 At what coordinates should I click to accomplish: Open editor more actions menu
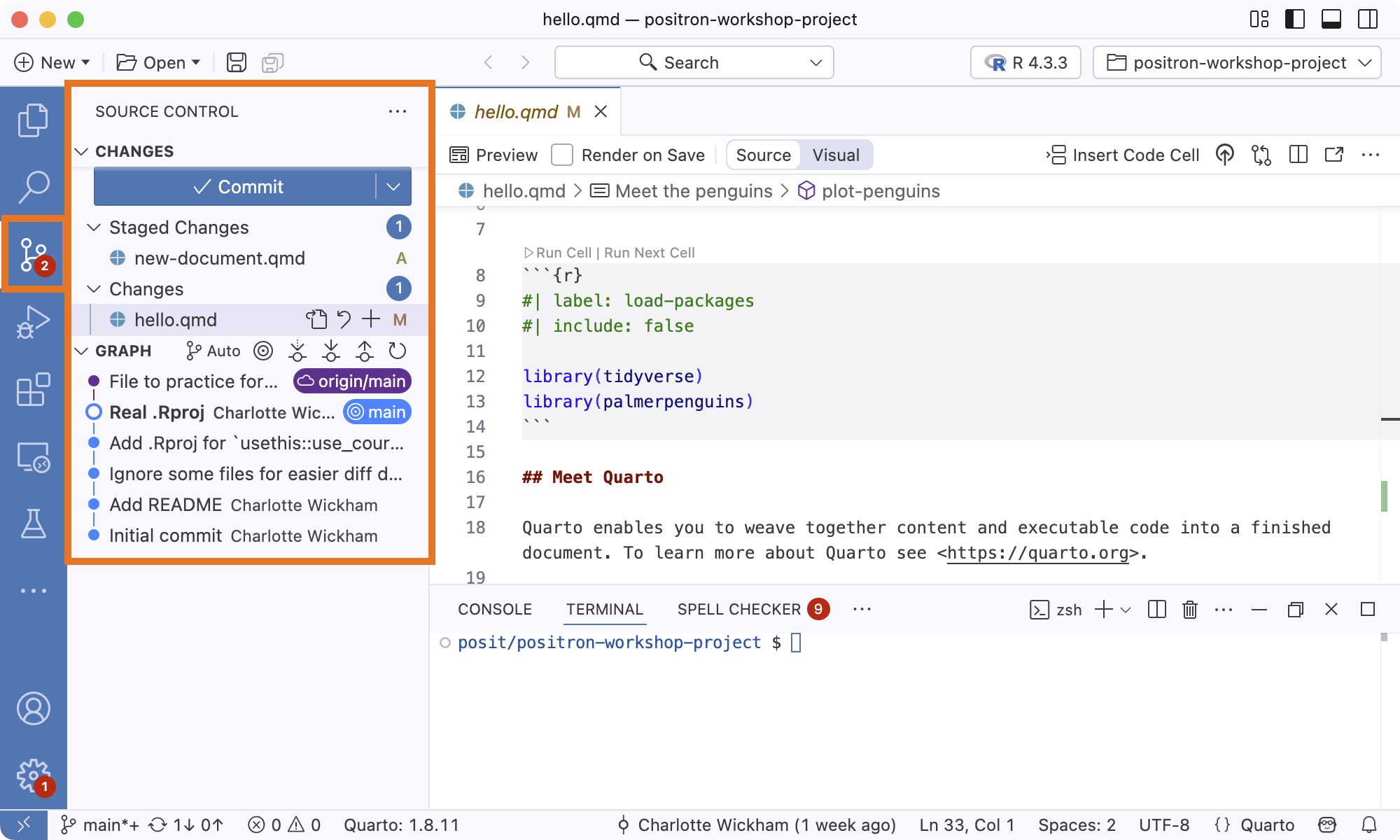(1371, 155)
